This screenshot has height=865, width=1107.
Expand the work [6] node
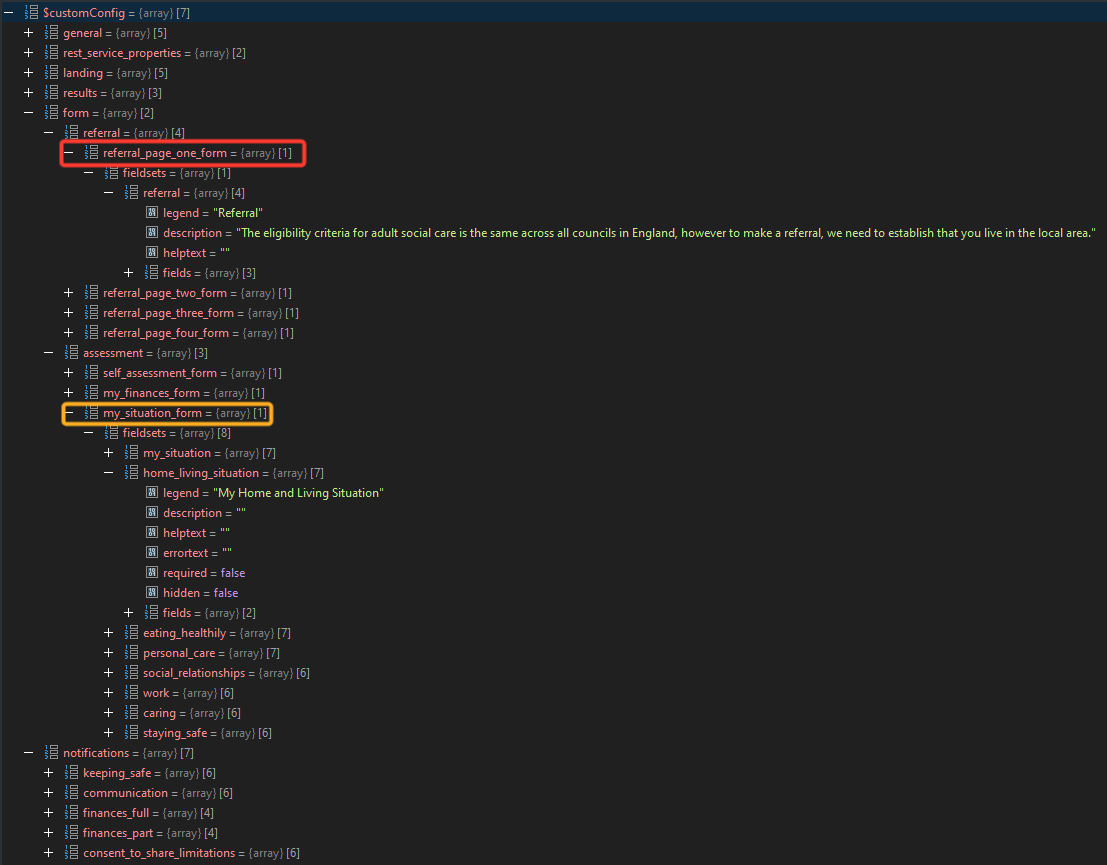[x=109, y=693]
